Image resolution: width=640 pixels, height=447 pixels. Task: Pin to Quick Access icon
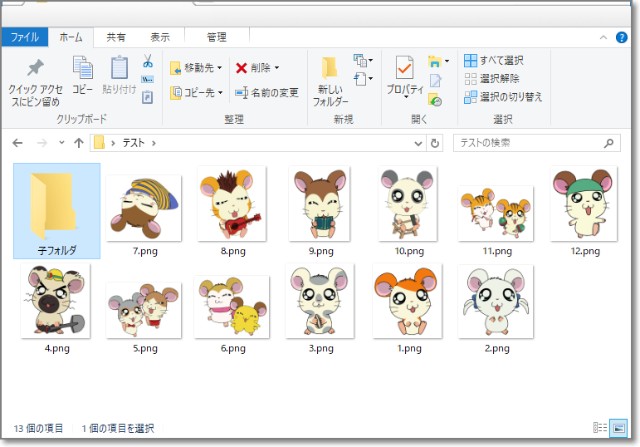35,71
